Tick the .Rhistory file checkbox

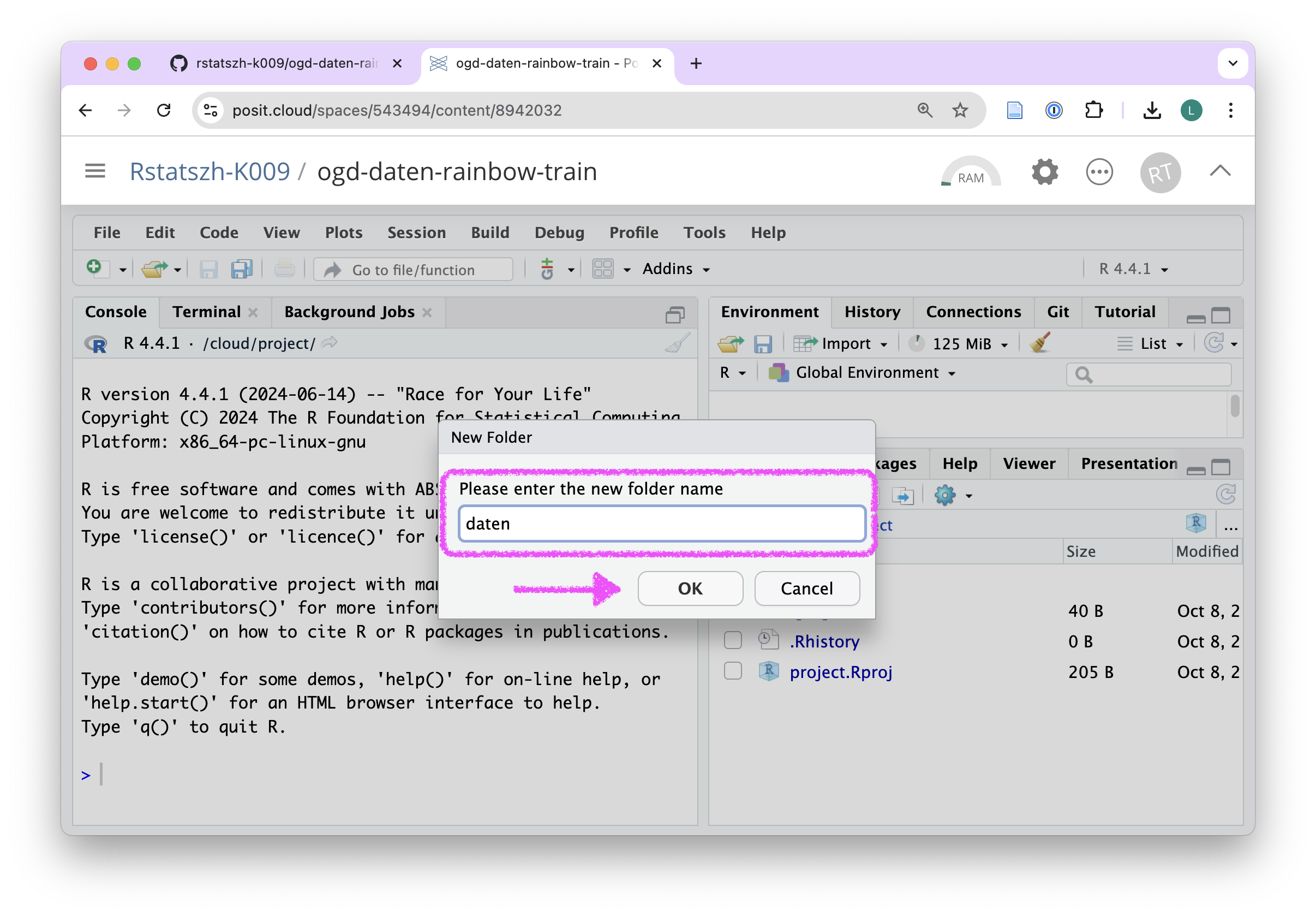733,640
